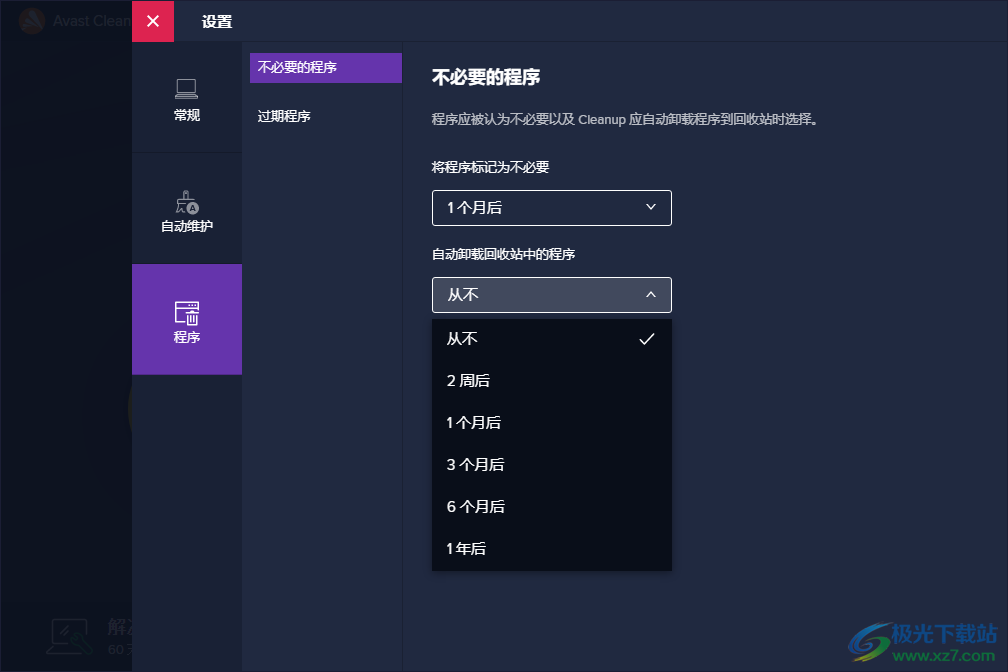Image resolution: width=1008 pixels, height=672 pixels.
Task: Choose 1 年后 in the dropdown list
Action: (552, 549)
